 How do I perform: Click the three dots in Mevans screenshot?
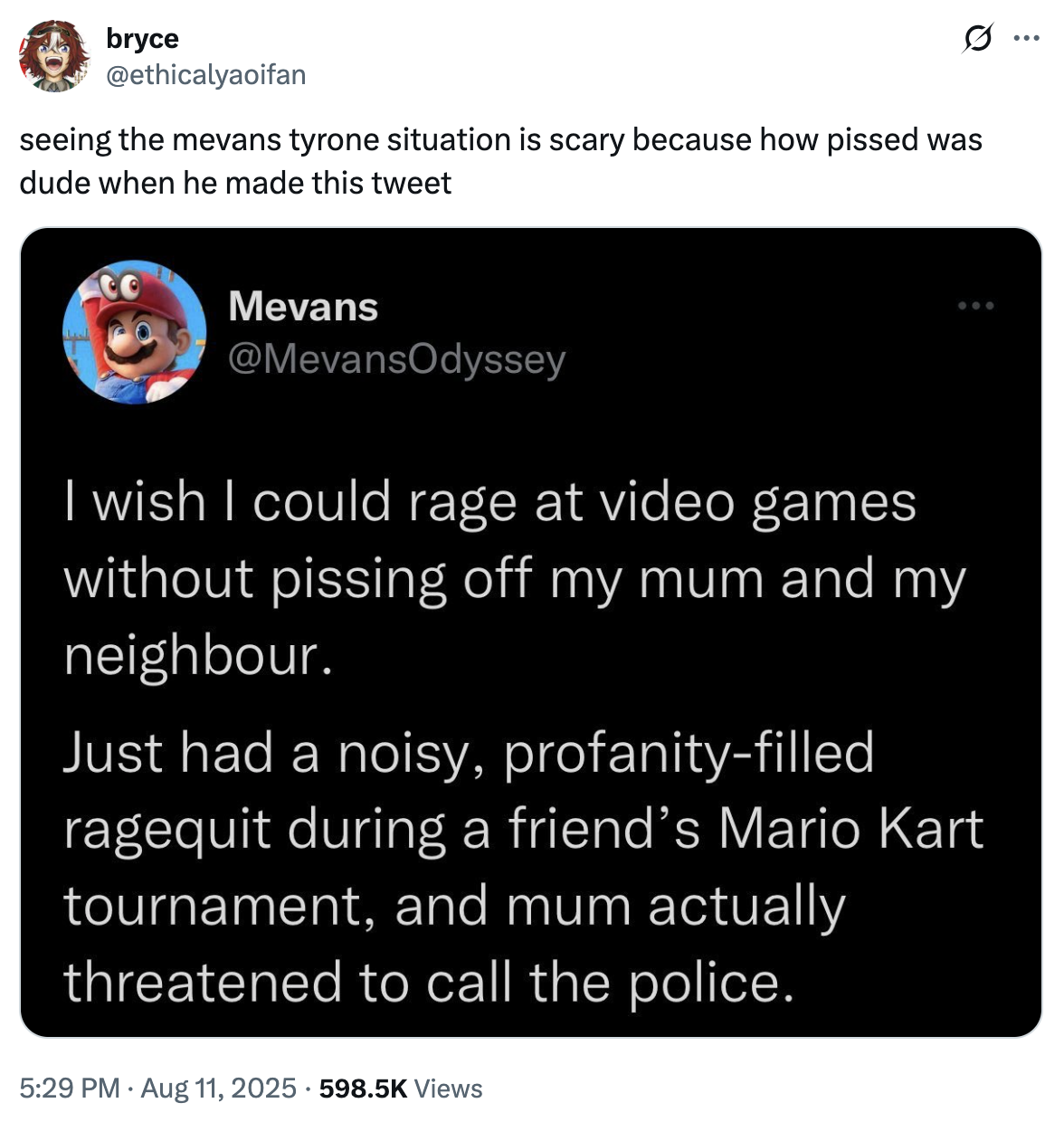[x=976, y=306]
